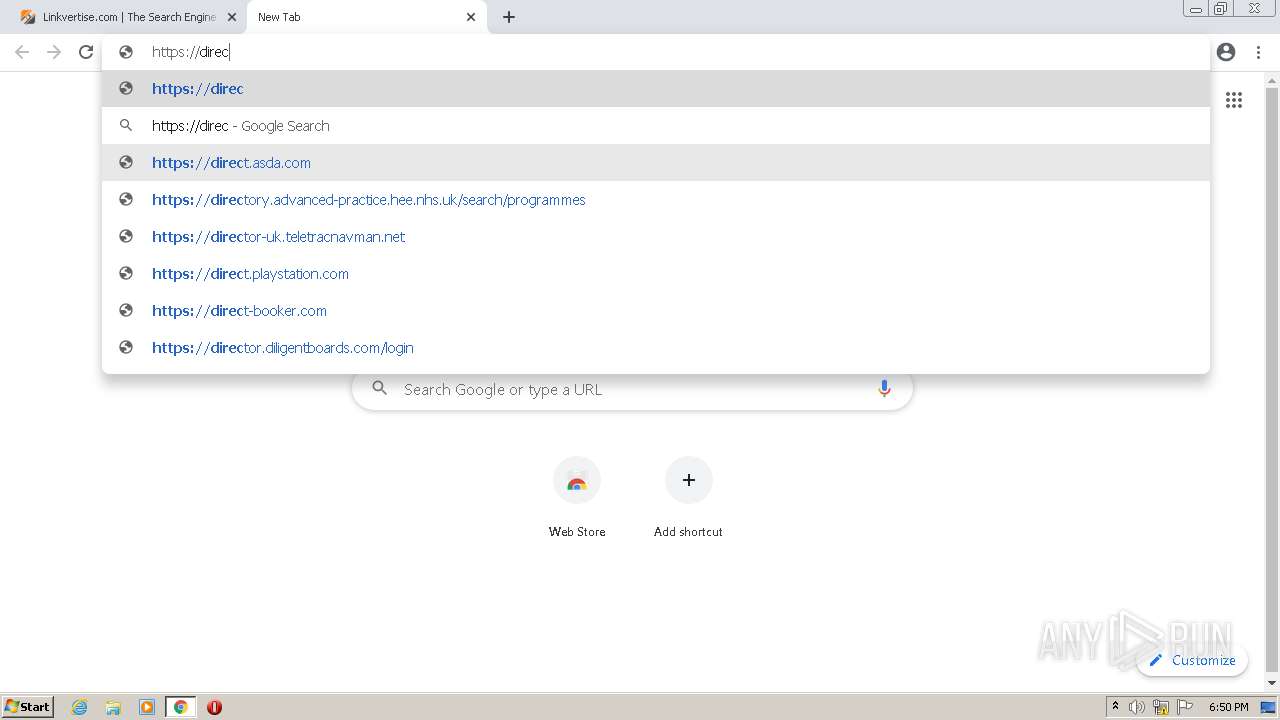Click the Web Store label
This screenshot has height=720, width=1280.
coord(577,532)
